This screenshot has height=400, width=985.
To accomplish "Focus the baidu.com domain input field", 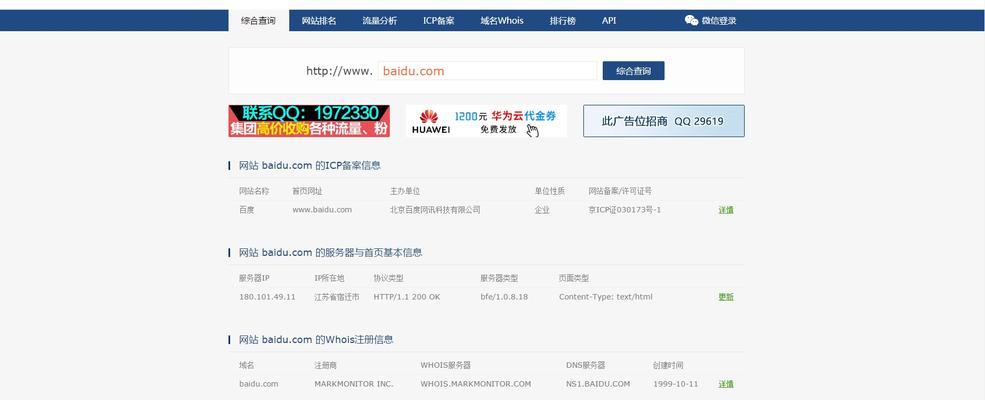I will click(x=487, y=71).
